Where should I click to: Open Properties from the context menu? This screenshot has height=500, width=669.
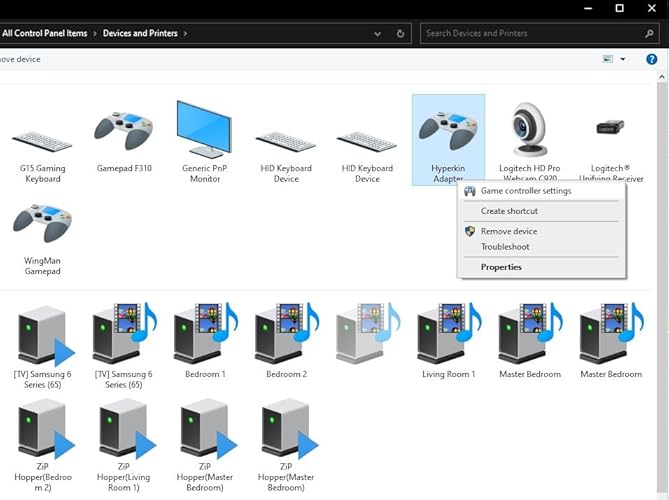tap(541, 267)
